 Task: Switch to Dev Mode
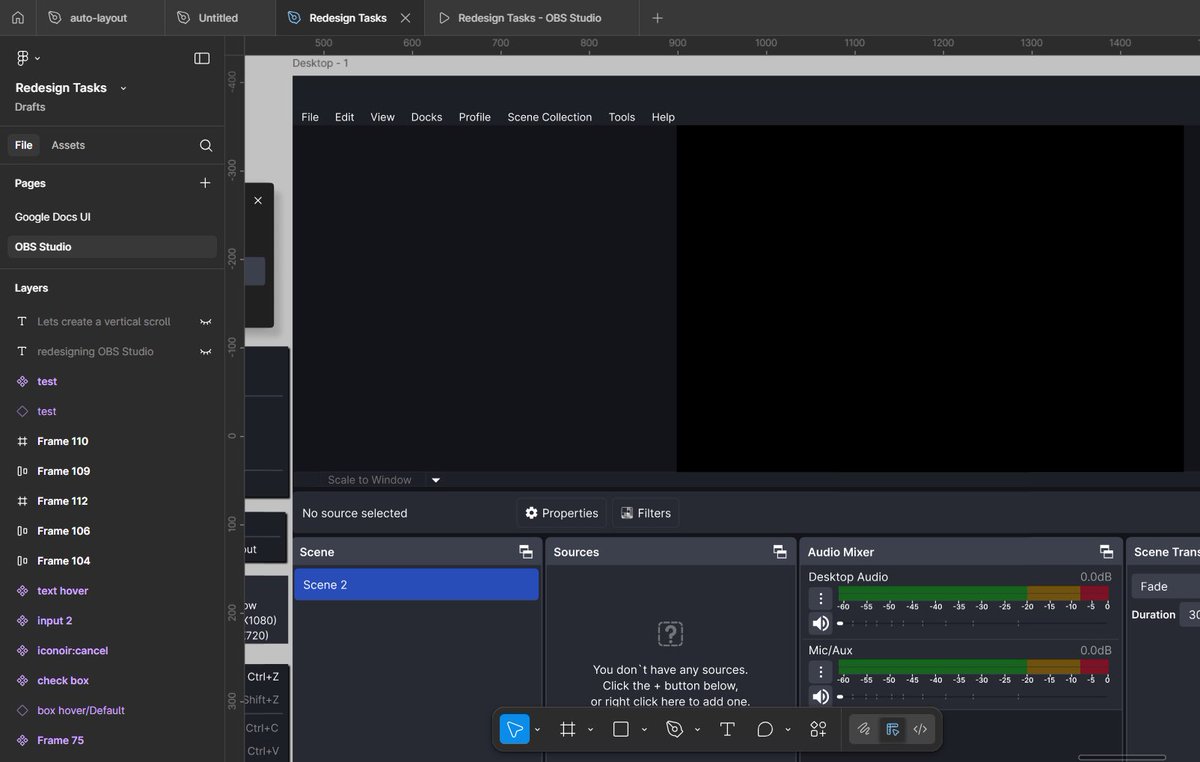[x=921, y=729]
